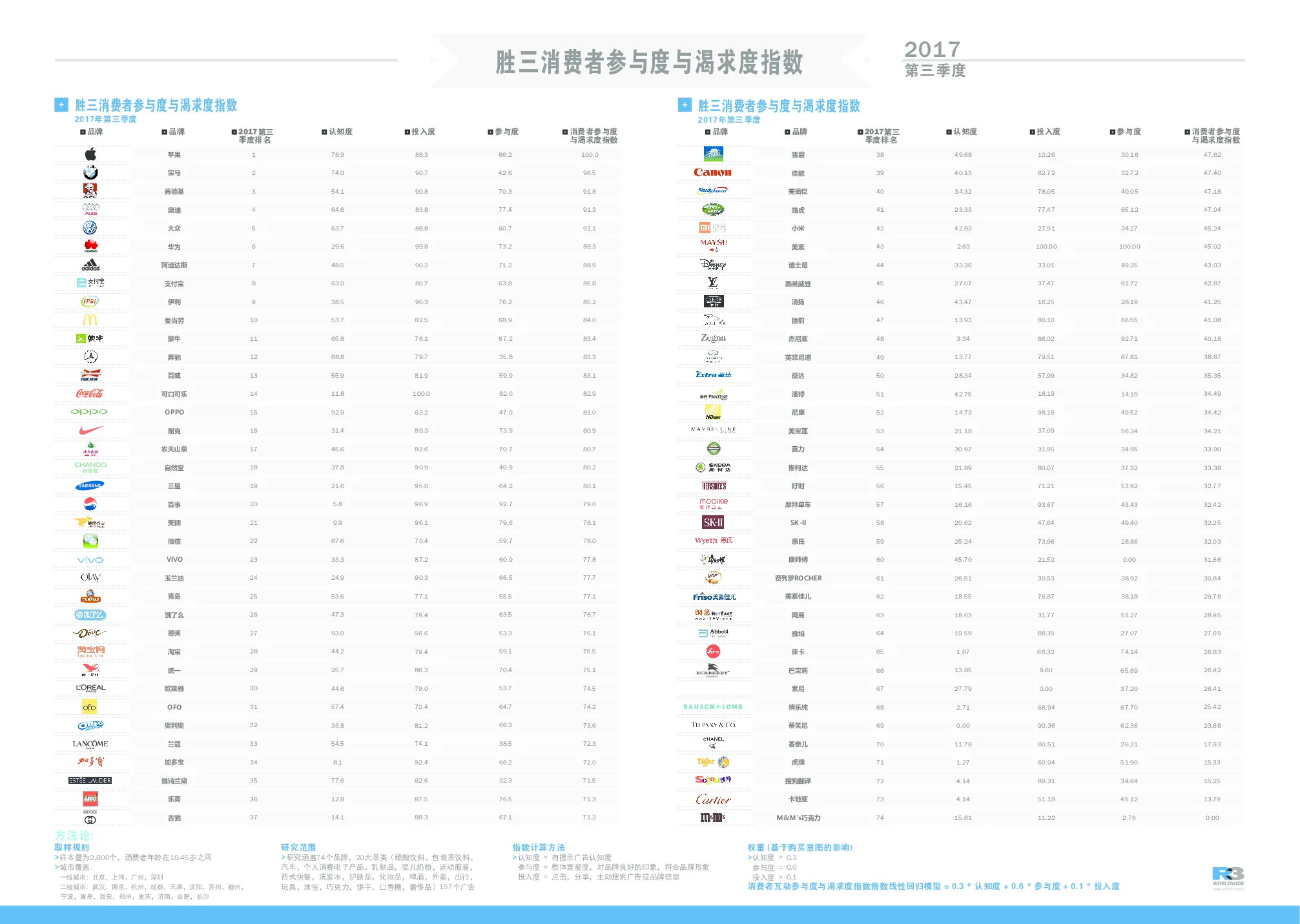
Task: Select the brand name '雅诗兰黛'
Action: [174, 781]
